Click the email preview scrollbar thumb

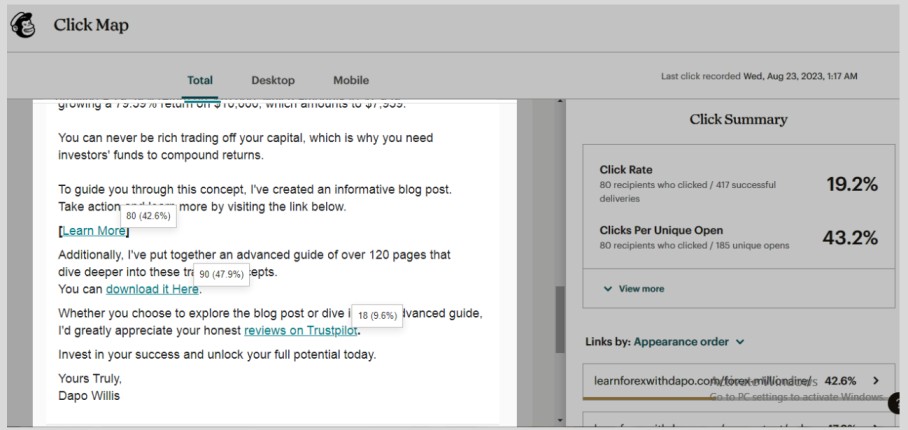(x=560, y=319)
